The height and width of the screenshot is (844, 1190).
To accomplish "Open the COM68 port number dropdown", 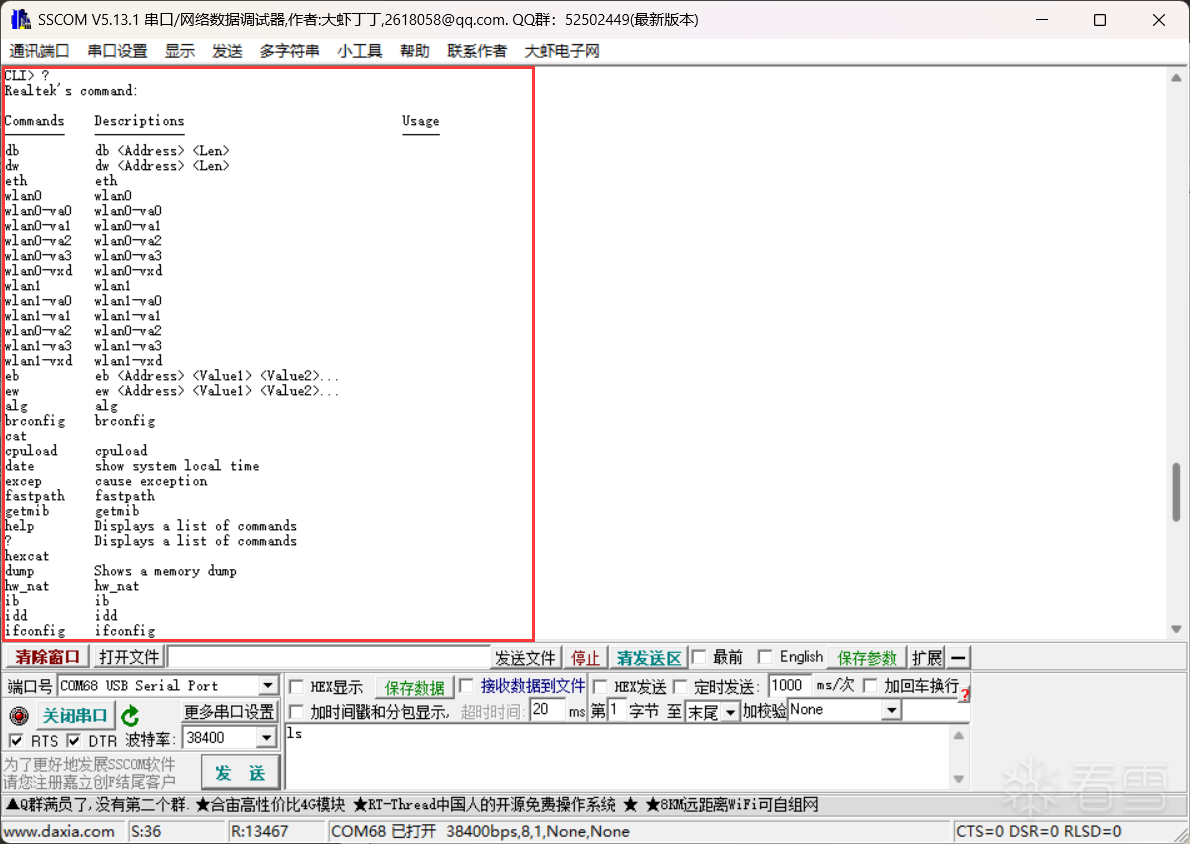I will point(268,686).
